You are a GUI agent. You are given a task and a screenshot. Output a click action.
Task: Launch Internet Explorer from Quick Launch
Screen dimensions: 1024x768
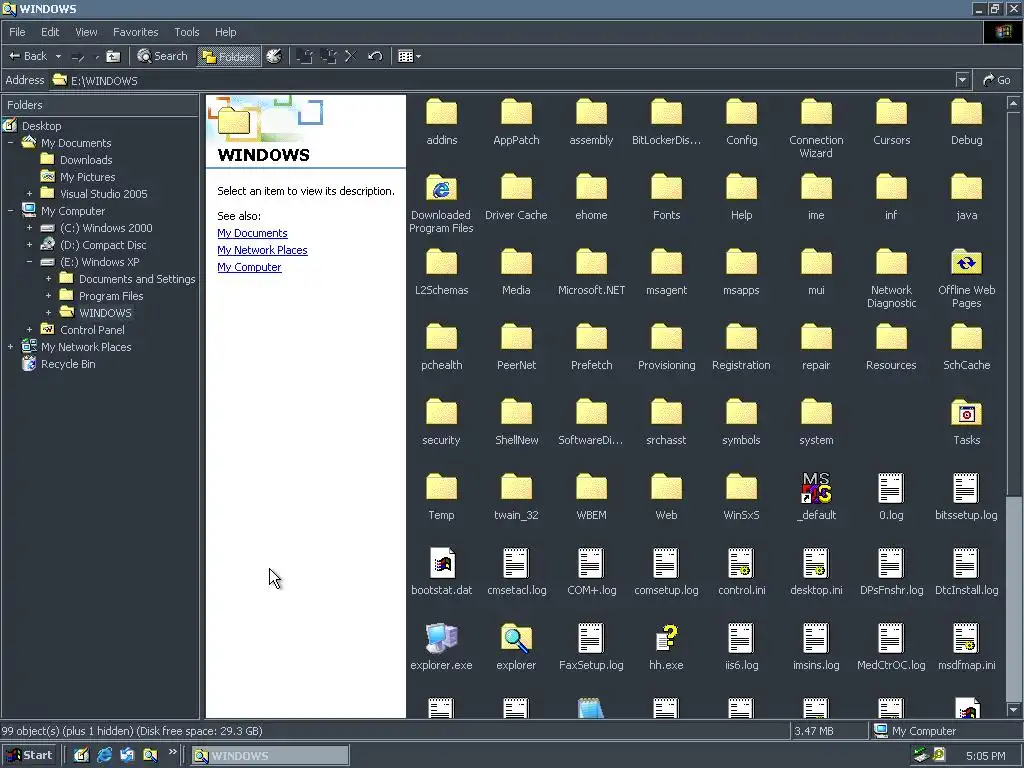[x=104, y=755]
